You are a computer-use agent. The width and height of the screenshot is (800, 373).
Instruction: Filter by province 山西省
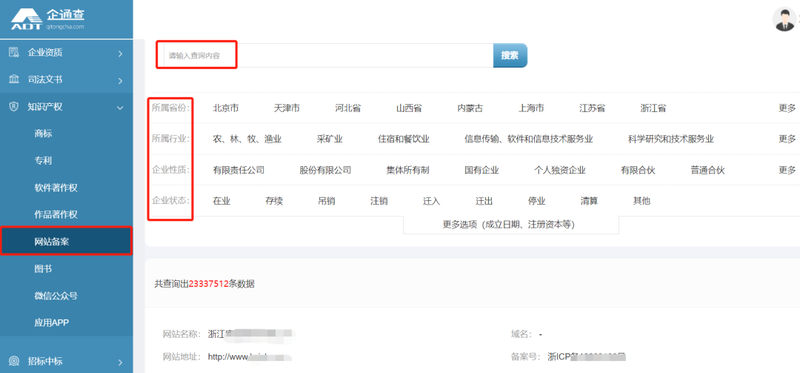409,108
